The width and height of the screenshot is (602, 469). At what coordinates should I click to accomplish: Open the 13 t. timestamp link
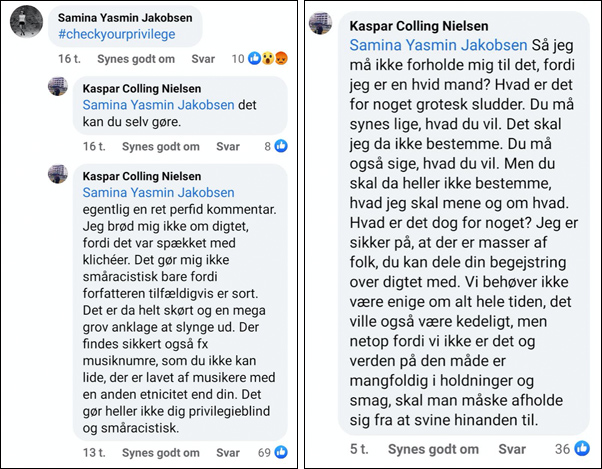(94, 452)
